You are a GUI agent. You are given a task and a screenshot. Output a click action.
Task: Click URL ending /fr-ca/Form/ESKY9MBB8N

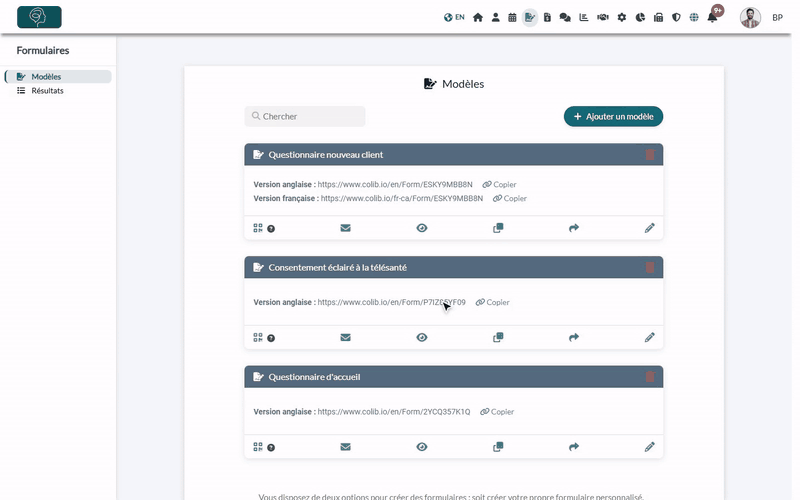point(402,198)
